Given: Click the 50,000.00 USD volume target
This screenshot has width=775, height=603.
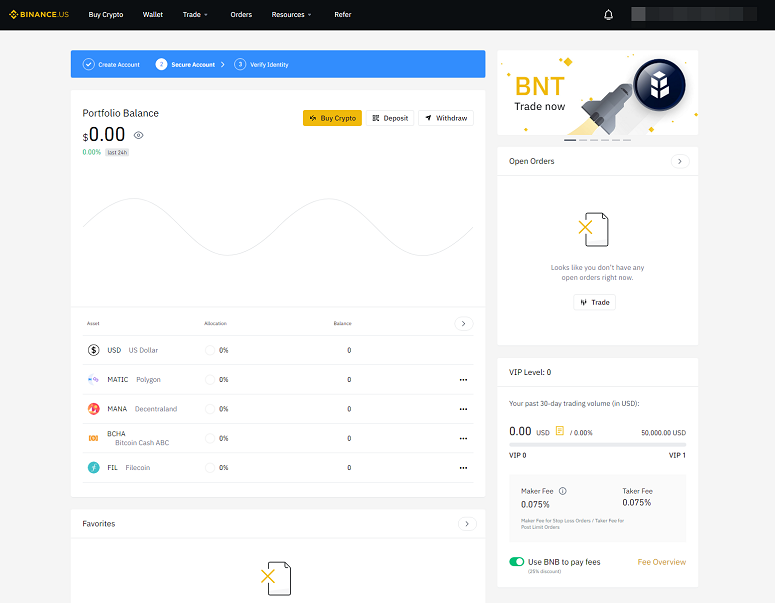Looking at the screenshot, I should tap(663, 432).
